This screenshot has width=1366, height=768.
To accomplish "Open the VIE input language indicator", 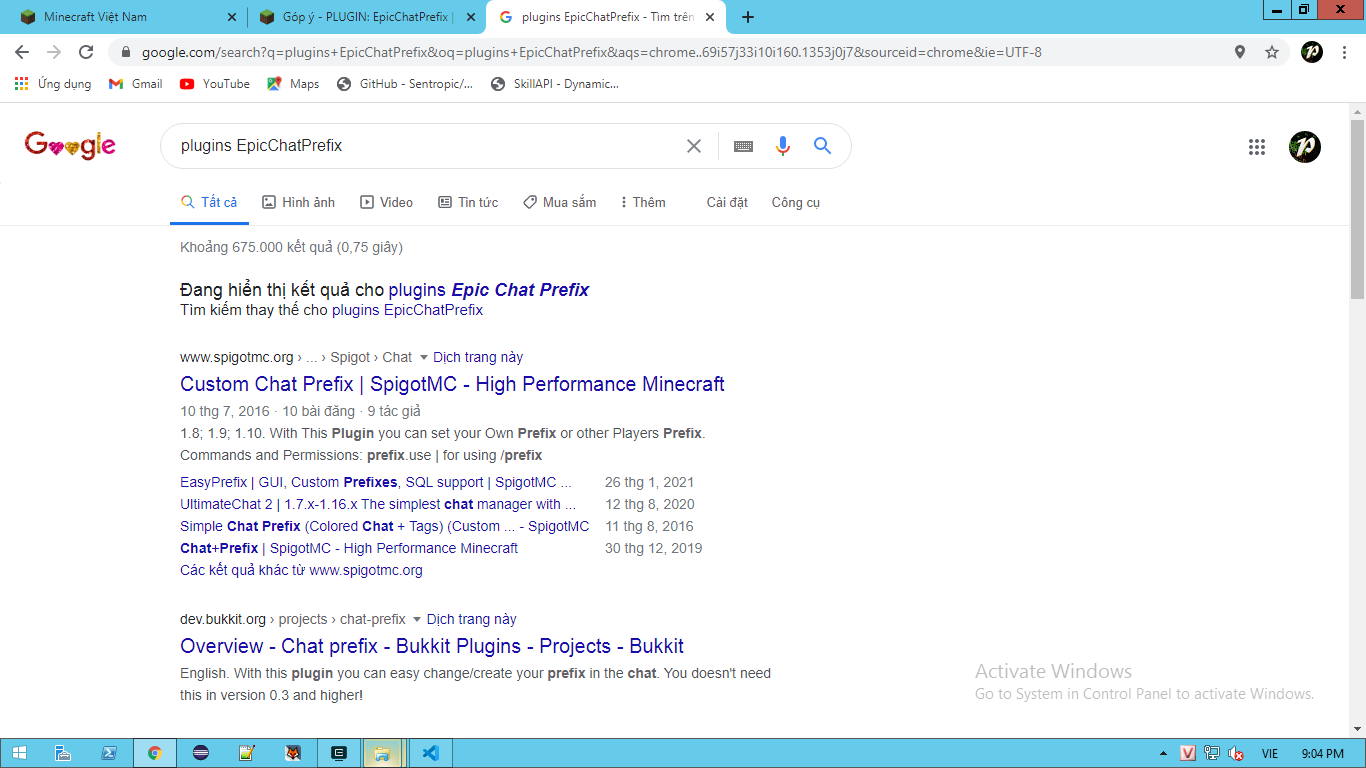I will click(1270, 753).
